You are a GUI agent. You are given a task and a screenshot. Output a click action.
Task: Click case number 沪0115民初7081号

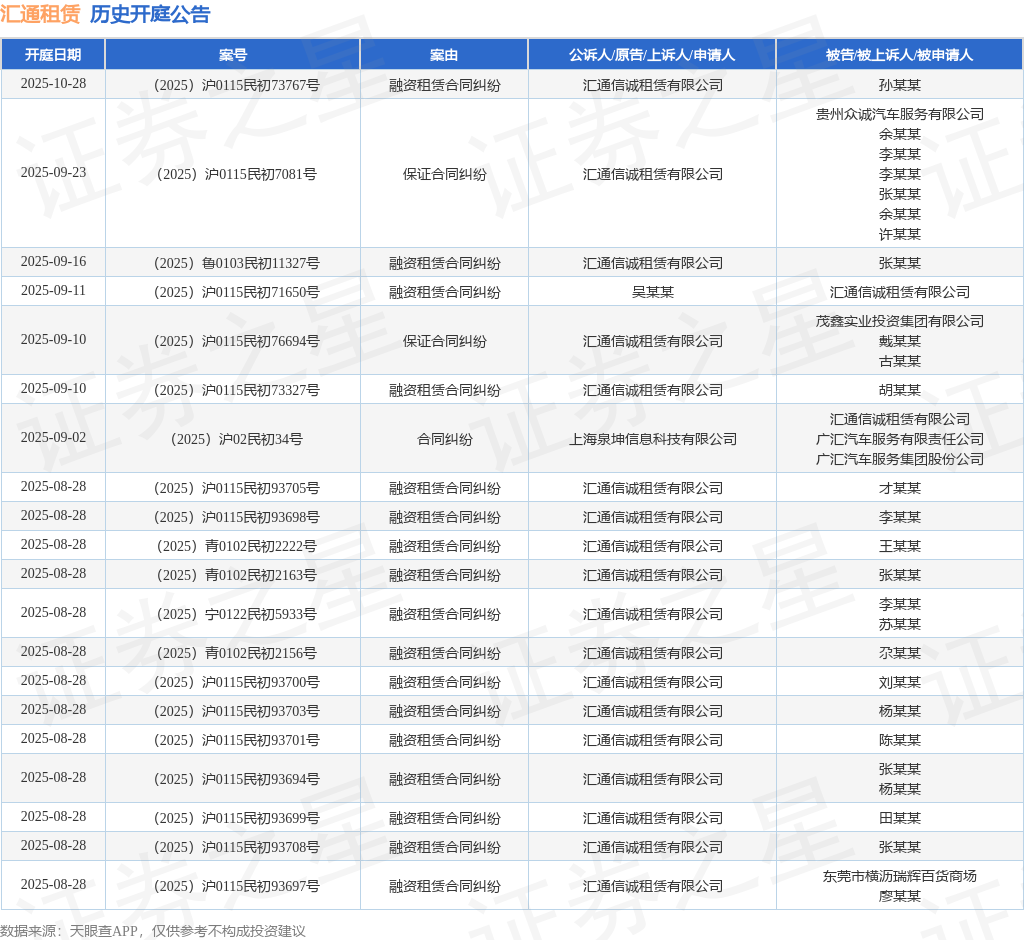pos(236,174)
